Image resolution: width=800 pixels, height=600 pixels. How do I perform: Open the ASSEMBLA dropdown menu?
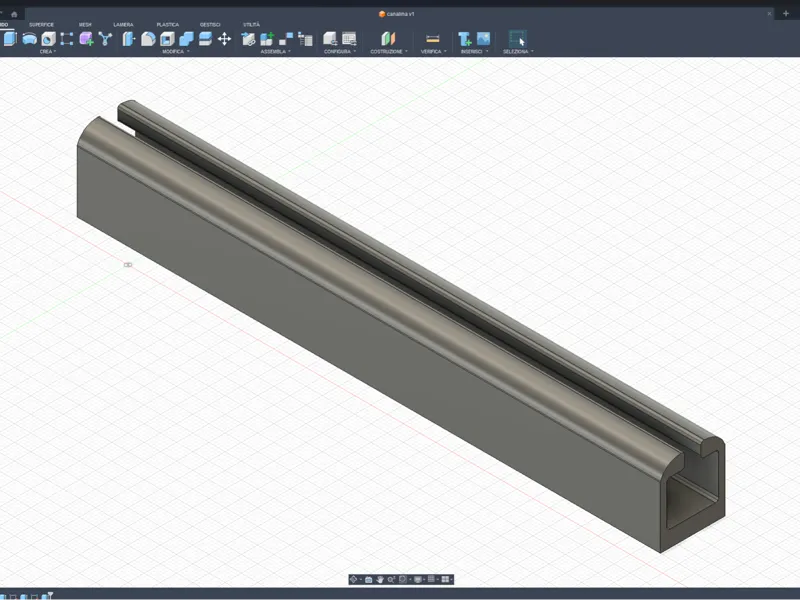tap(276, 52)
